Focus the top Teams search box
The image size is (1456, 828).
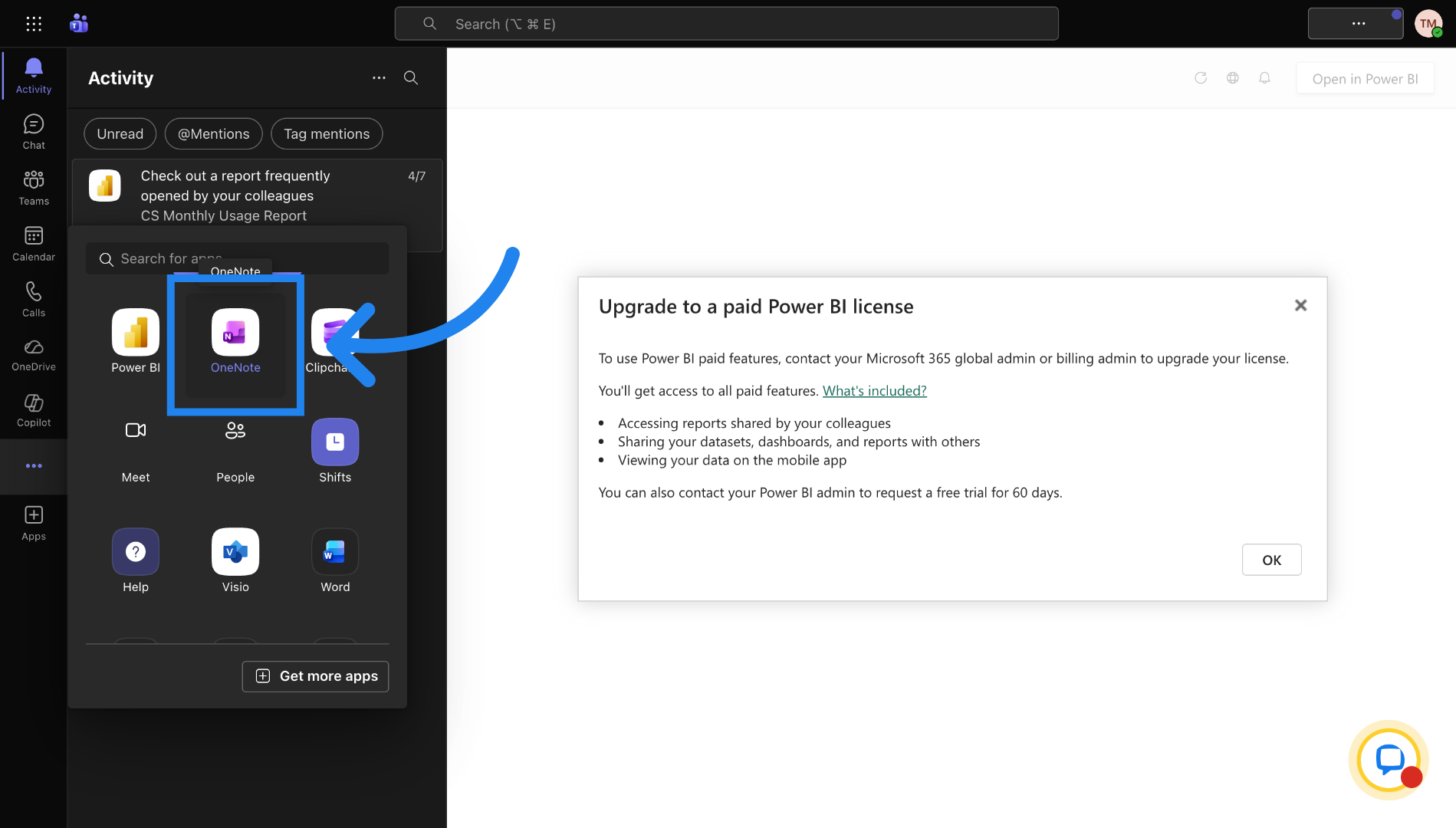click(x=727, y=24)
